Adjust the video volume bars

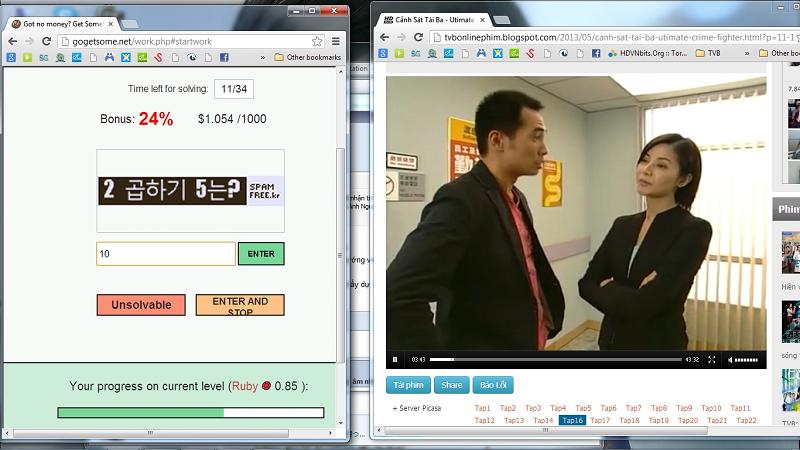(746, 360)
